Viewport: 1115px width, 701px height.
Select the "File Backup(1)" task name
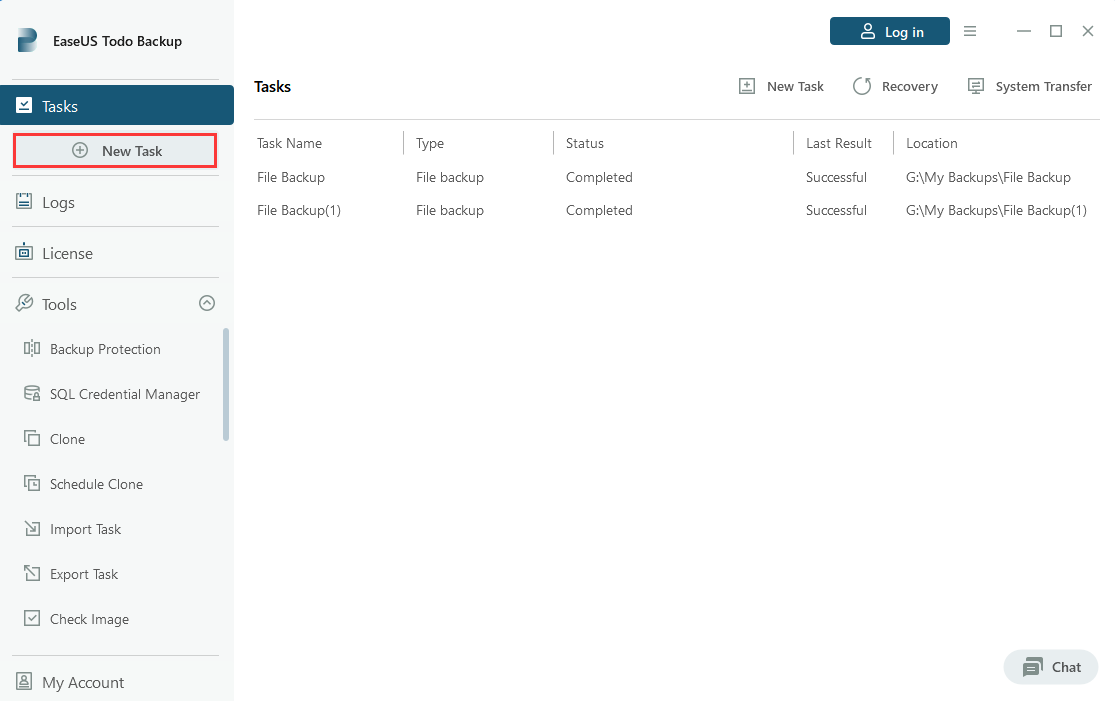[299, 210]
